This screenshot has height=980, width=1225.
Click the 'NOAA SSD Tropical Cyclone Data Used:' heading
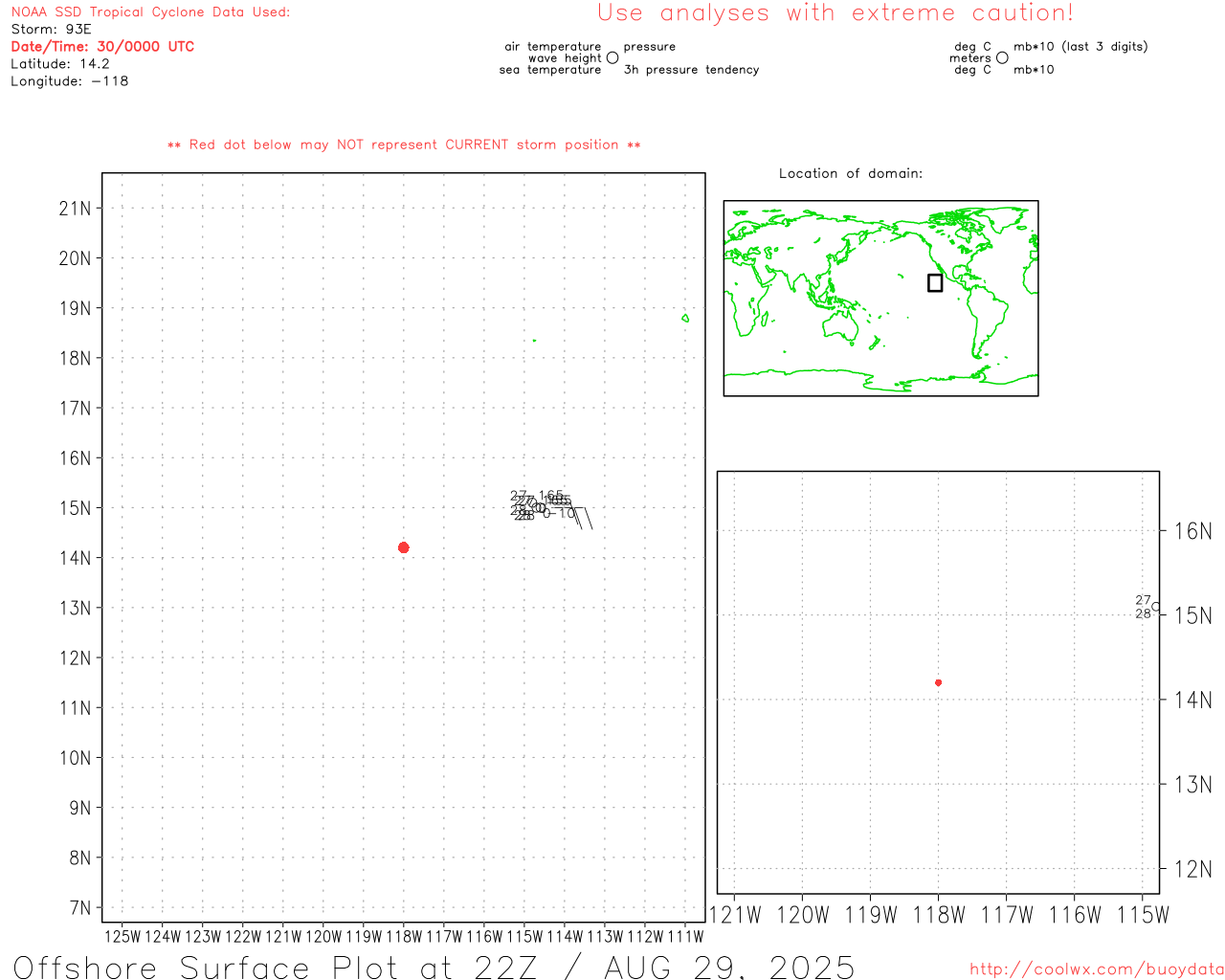tap(150, 11)
